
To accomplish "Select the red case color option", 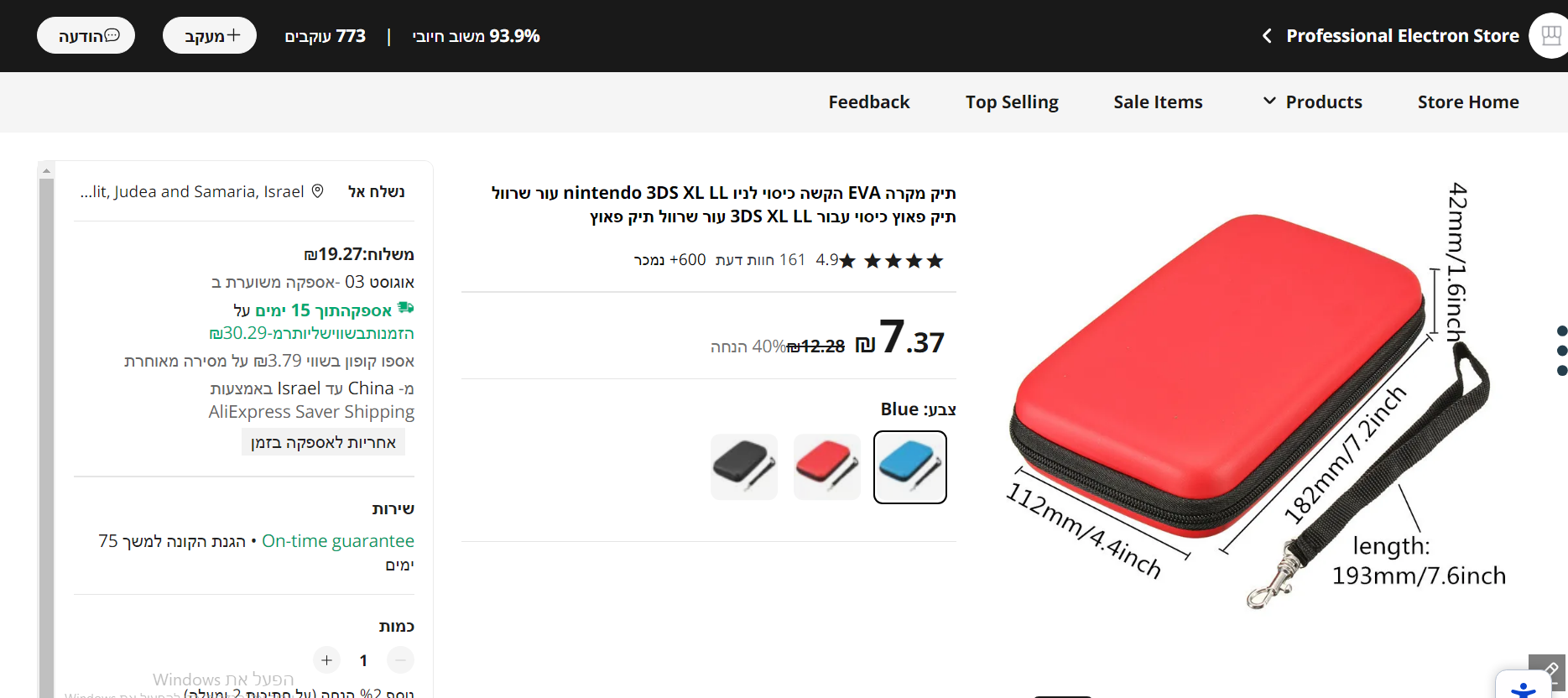I will (827, 467).
